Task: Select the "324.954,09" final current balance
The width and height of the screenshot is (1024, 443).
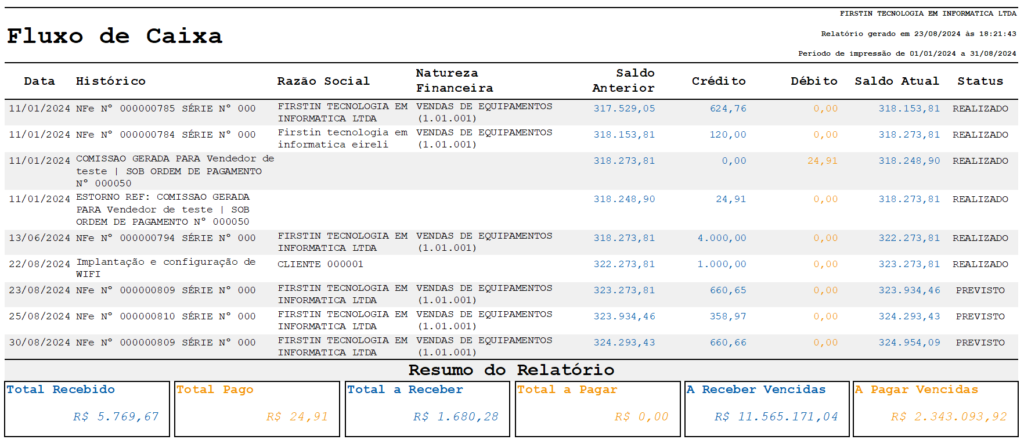Action: [909, 343]
